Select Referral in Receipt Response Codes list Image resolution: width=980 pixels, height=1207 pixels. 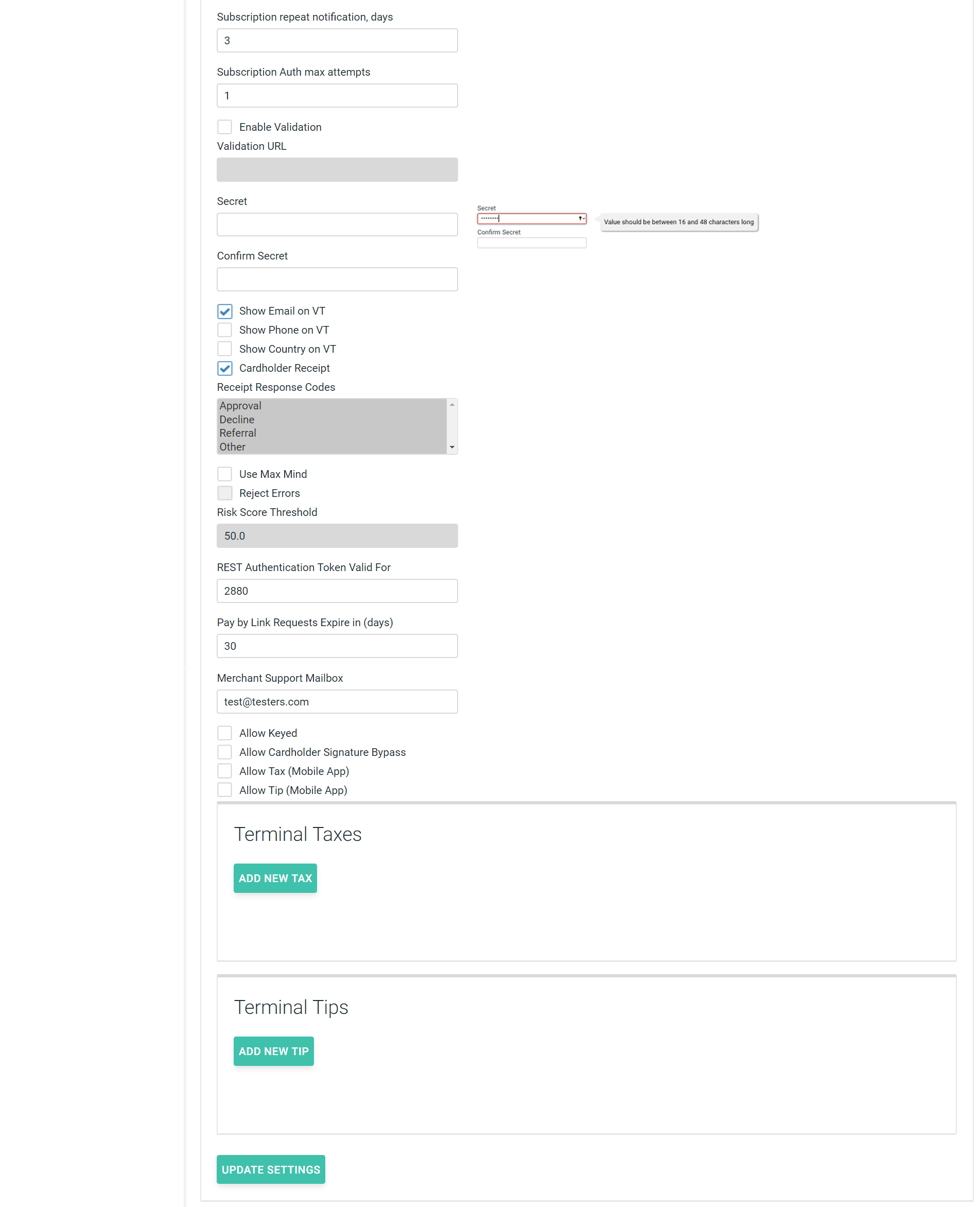tap(238, 433)
